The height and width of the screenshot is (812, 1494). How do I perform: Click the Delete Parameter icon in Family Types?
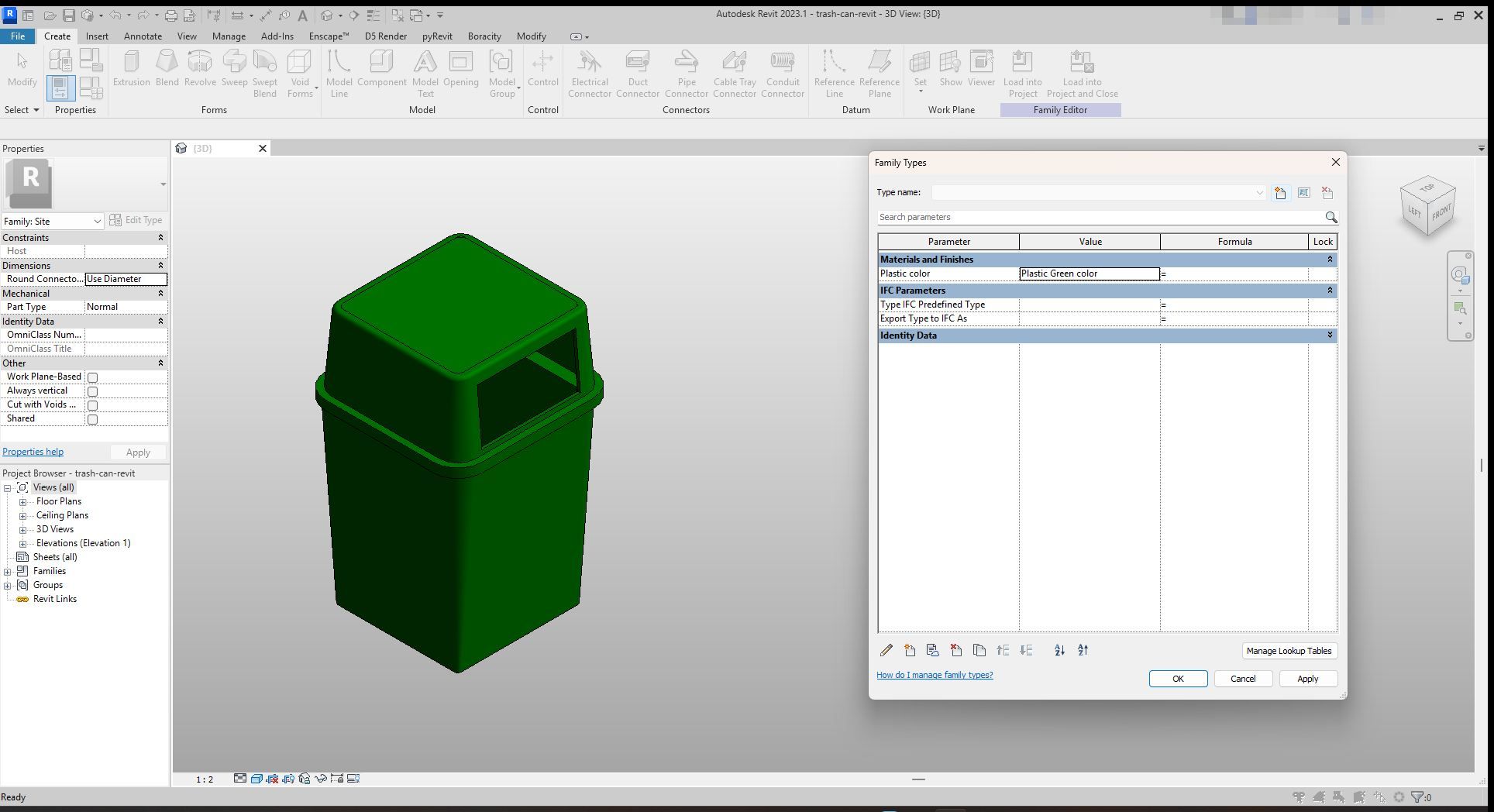(956, 651)
